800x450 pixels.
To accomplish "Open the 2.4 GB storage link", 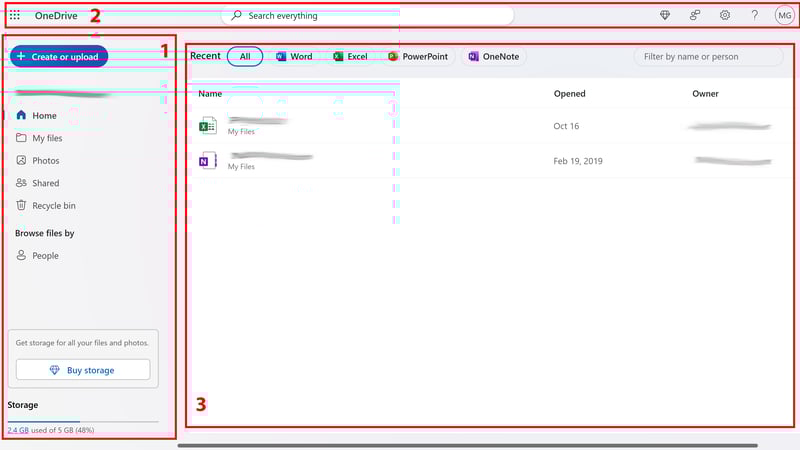I will [18, 430].
